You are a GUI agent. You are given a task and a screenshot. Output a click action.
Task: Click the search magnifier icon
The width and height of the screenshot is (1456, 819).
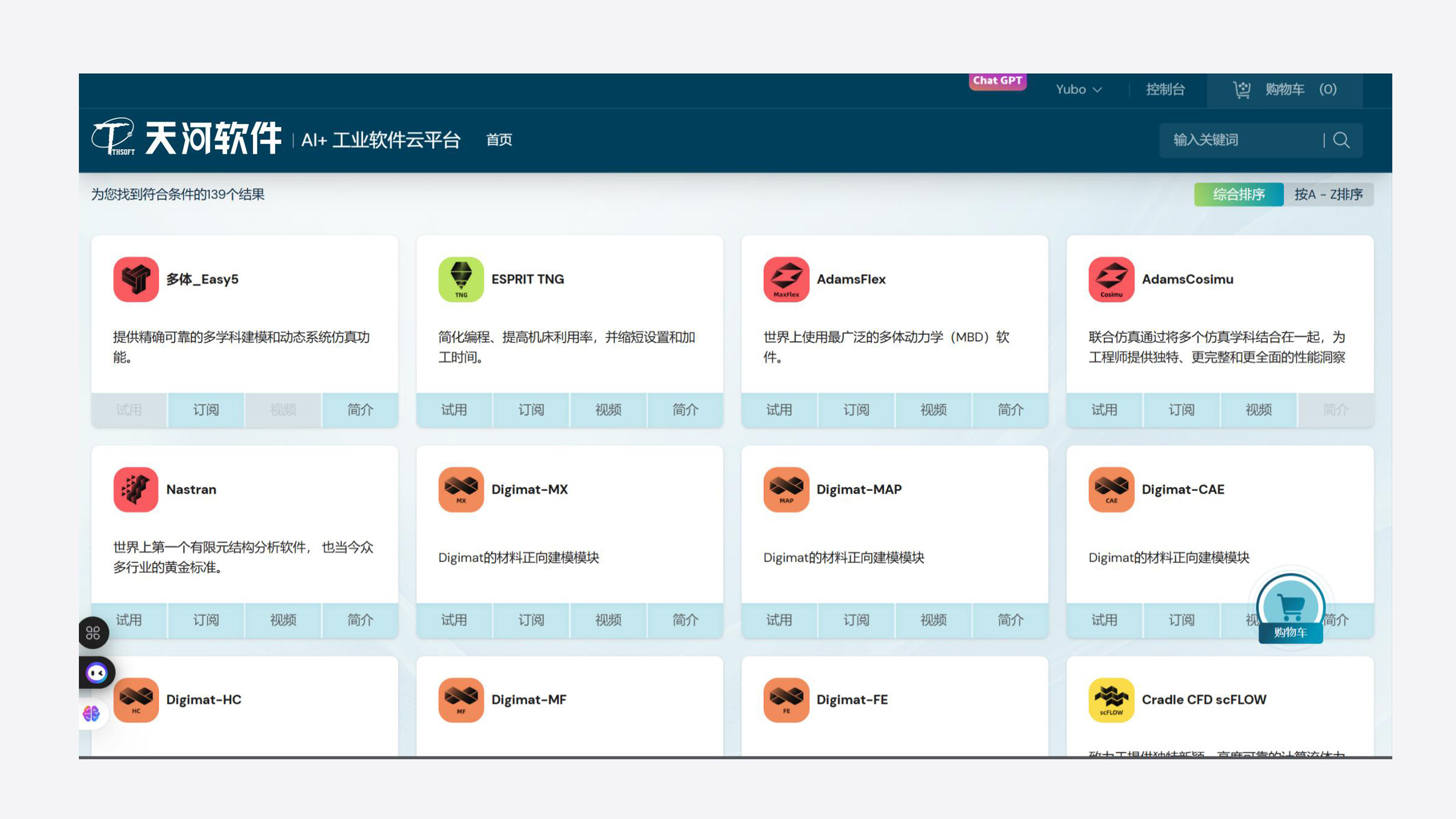1341,140
